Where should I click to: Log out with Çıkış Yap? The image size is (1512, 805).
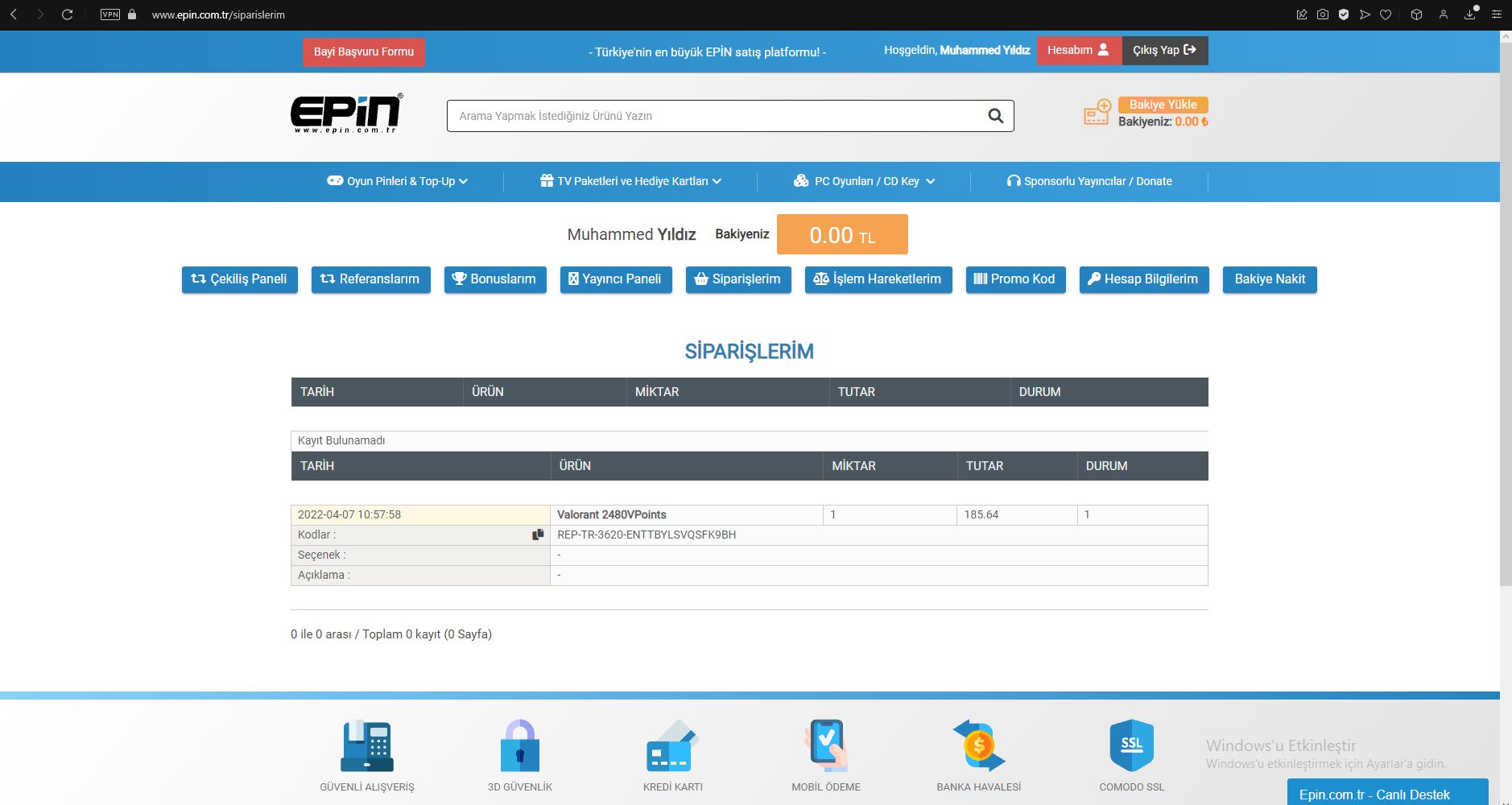pos(1165,51)
